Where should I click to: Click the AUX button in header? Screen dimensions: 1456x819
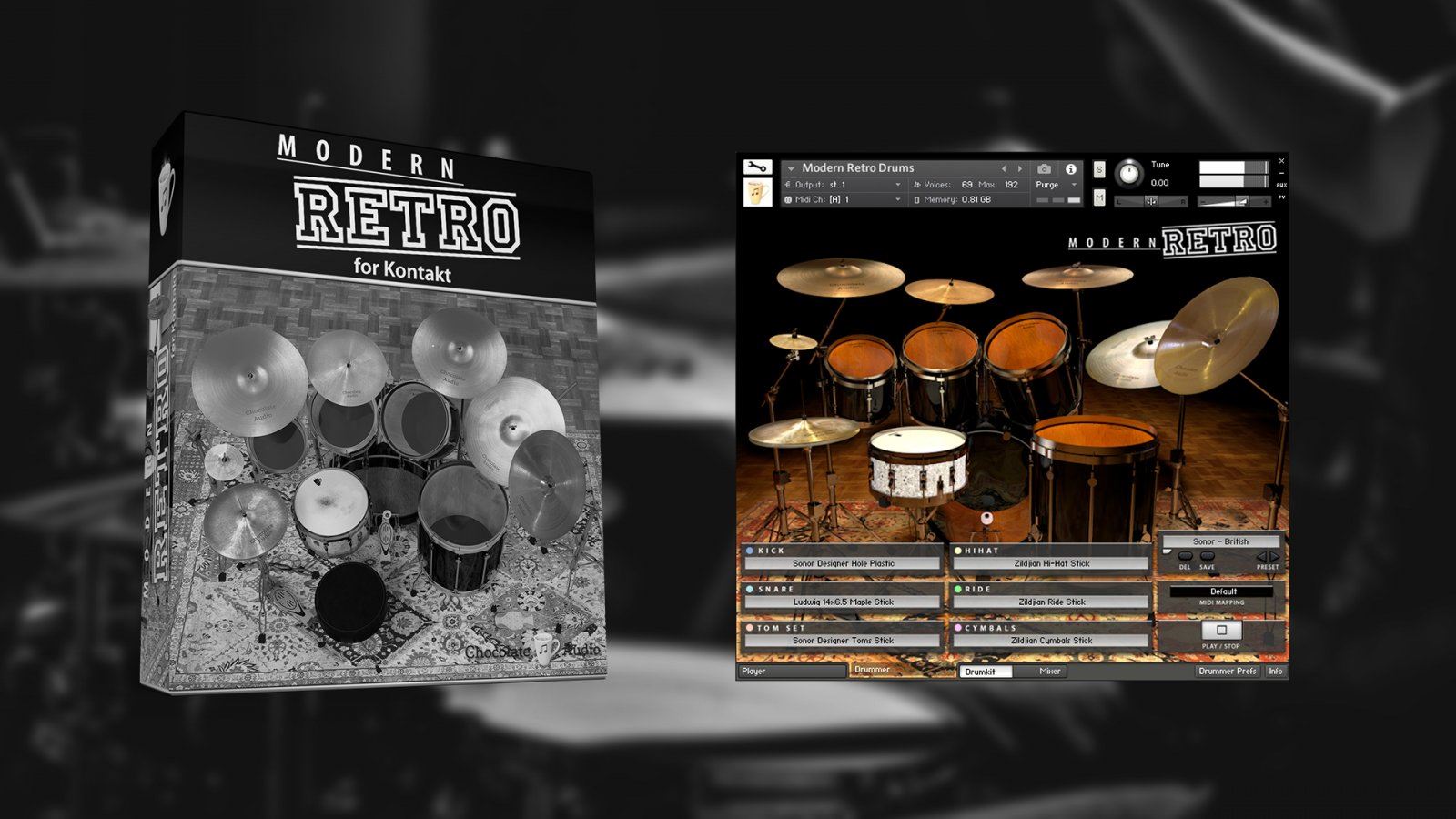(x=1281, y=185)
